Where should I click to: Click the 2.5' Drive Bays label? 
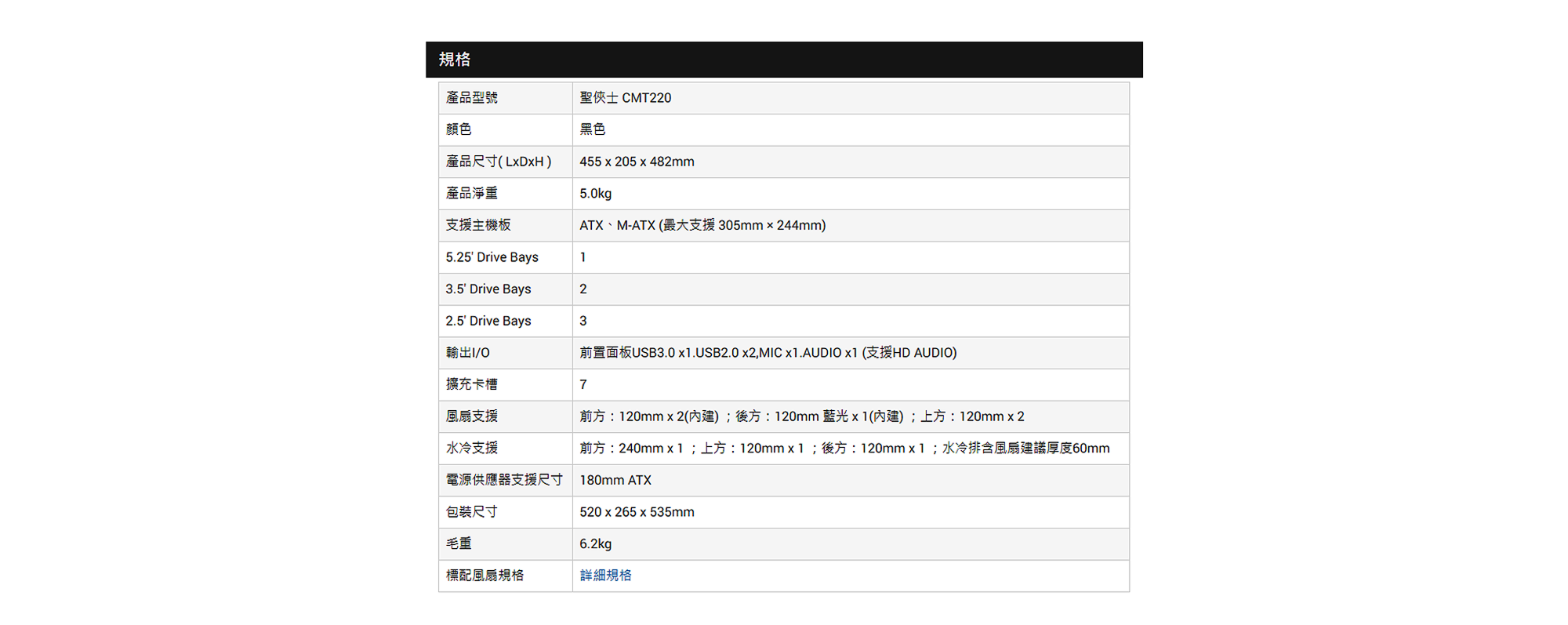pyautogui.click(x=488, y=321)
